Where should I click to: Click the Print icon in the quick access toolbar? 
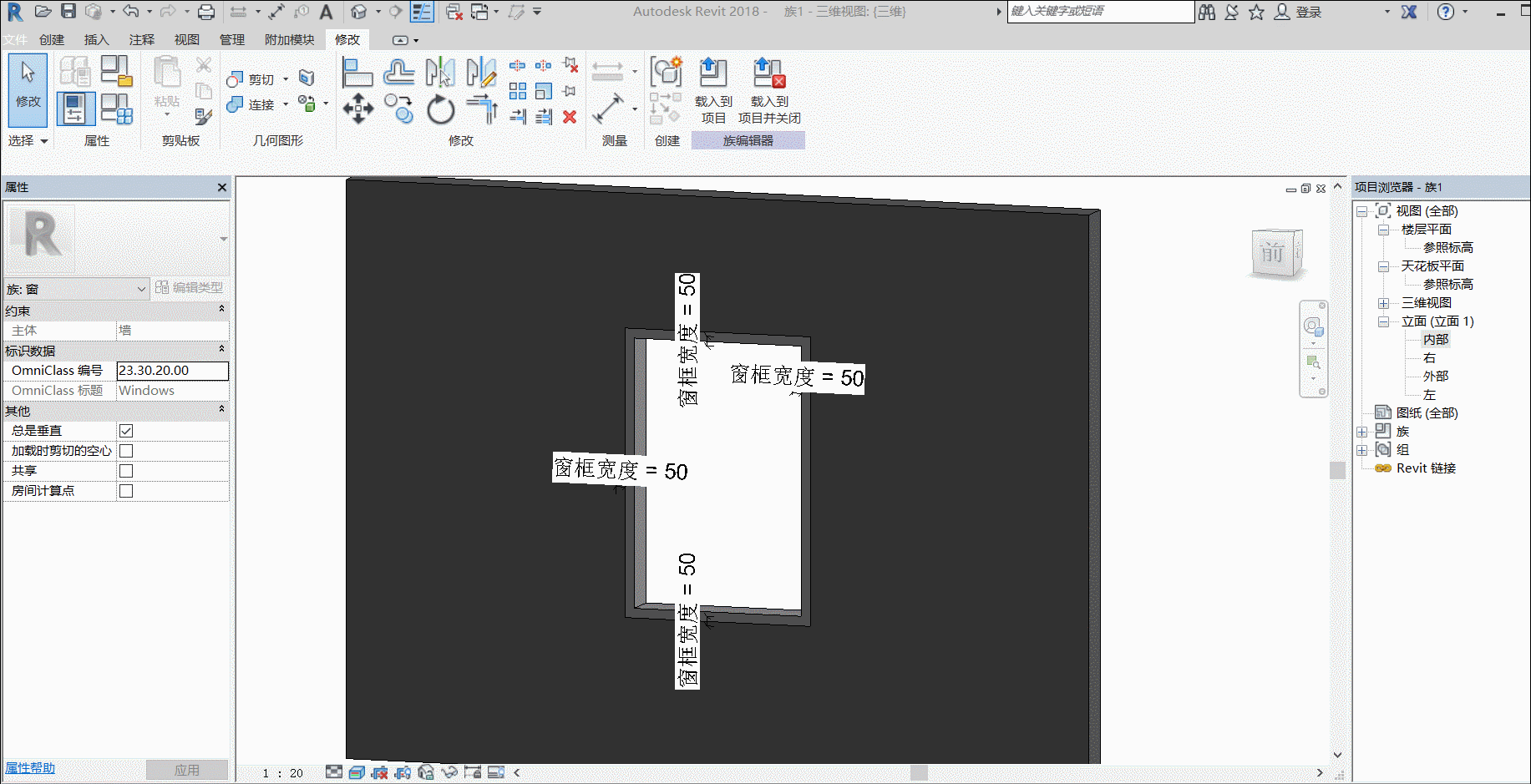point(206,12)
